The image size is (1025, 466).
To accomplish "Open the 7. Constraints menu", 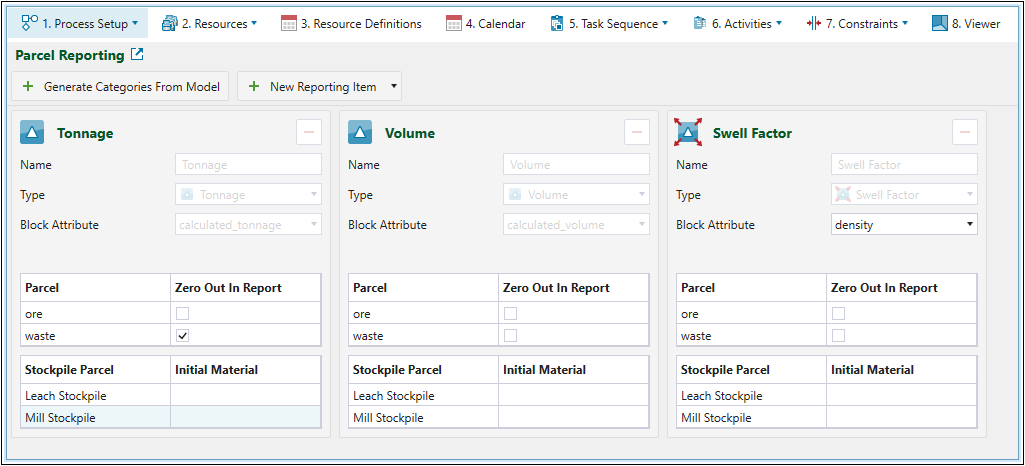I will coord(857,23).
